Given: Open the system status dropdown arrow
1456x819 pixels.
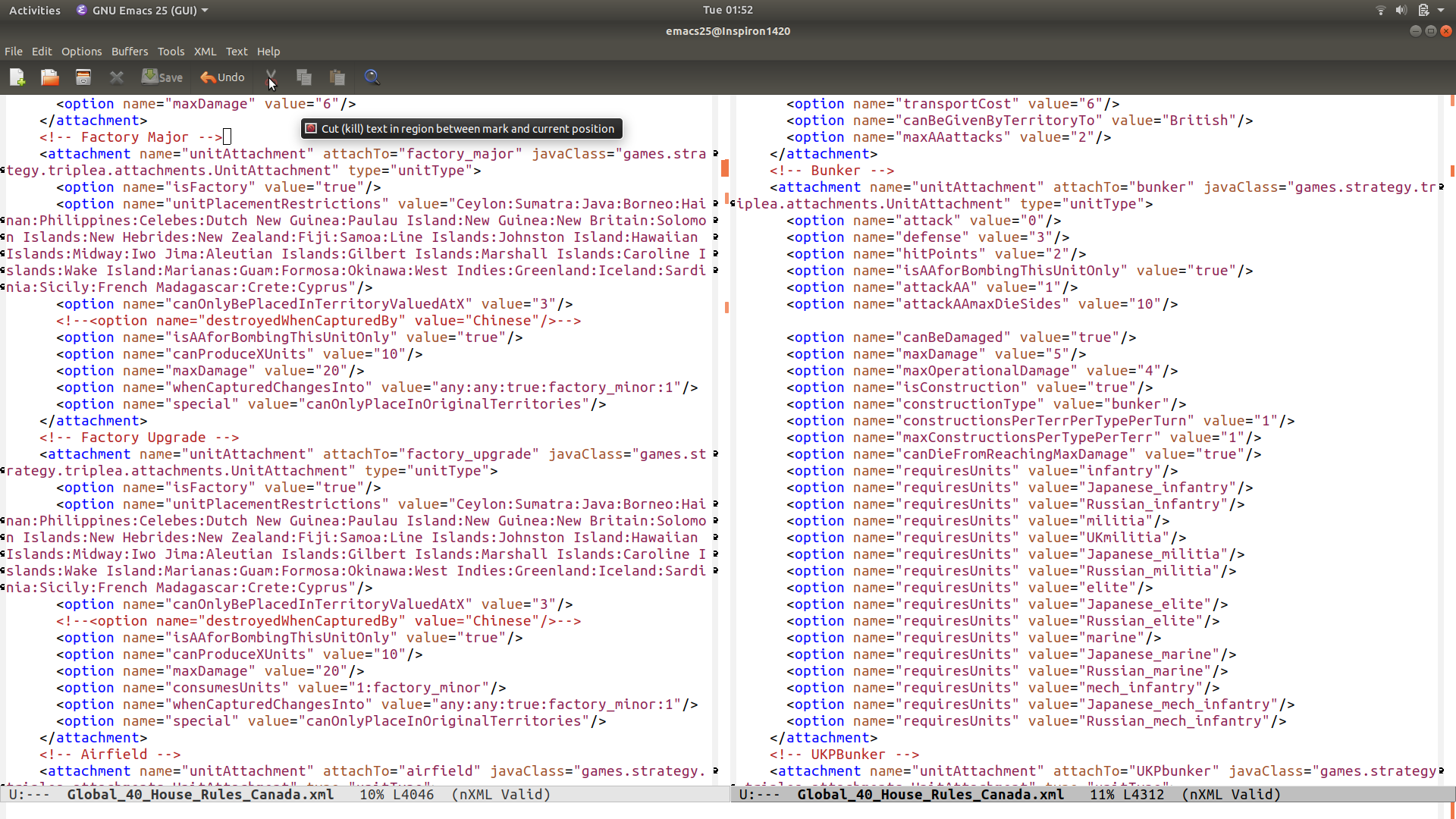Looking at the screenshot, I should coord(1441,11).
